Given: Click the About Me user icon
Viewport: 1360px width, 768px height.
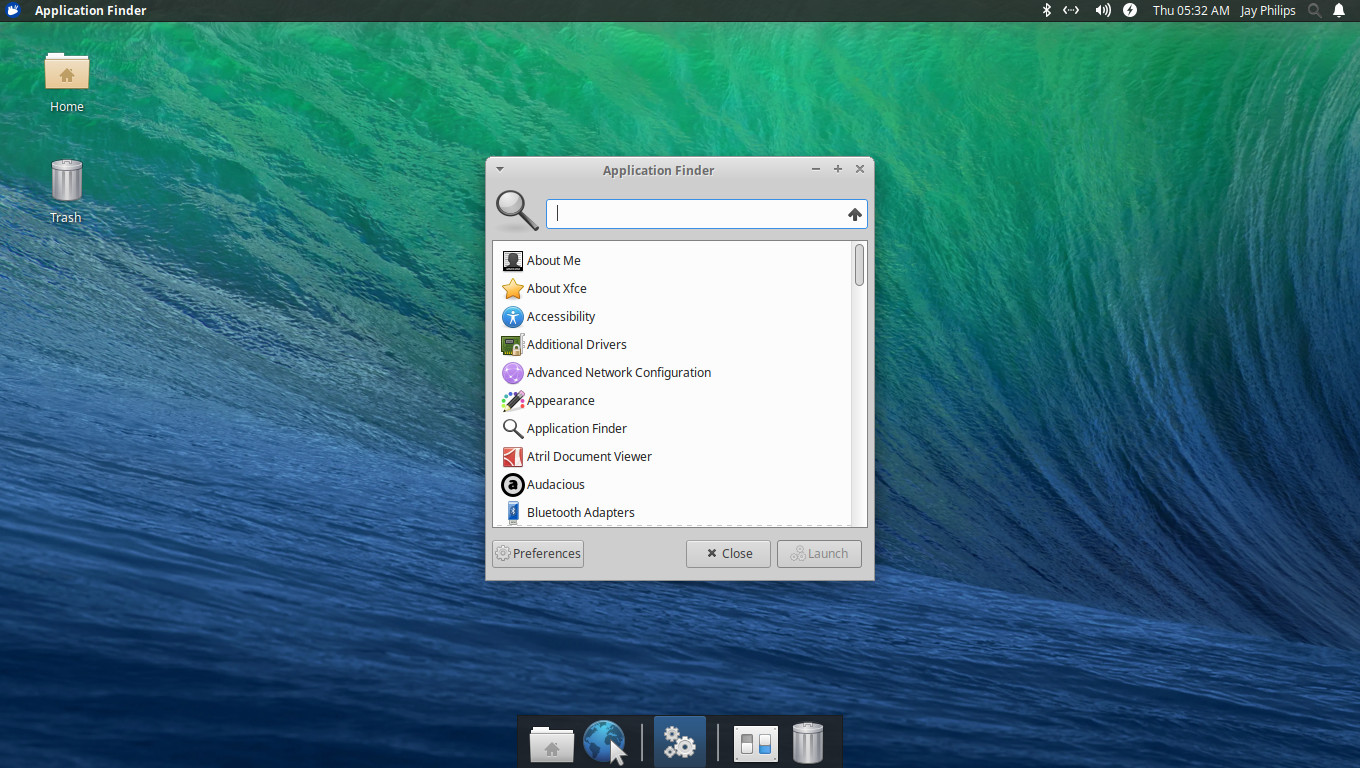Looking at the screenshot, I should 512,261.
